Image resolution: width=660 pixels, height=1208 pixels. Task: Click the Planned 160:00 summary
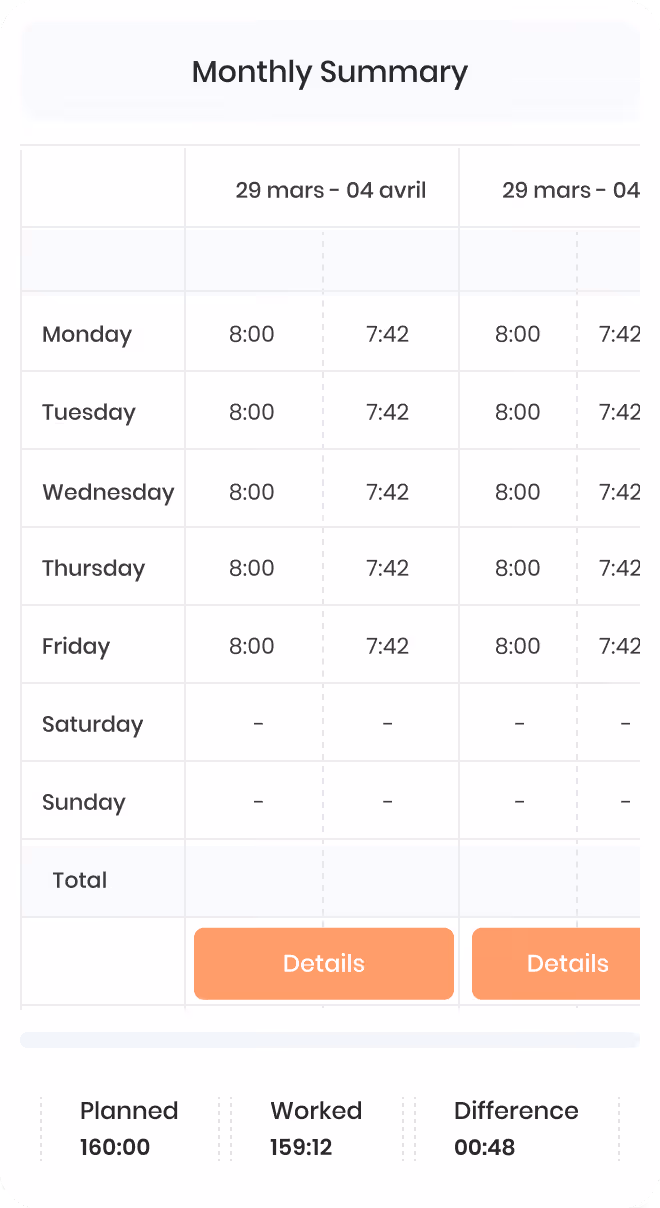(x=129, y=1129)
